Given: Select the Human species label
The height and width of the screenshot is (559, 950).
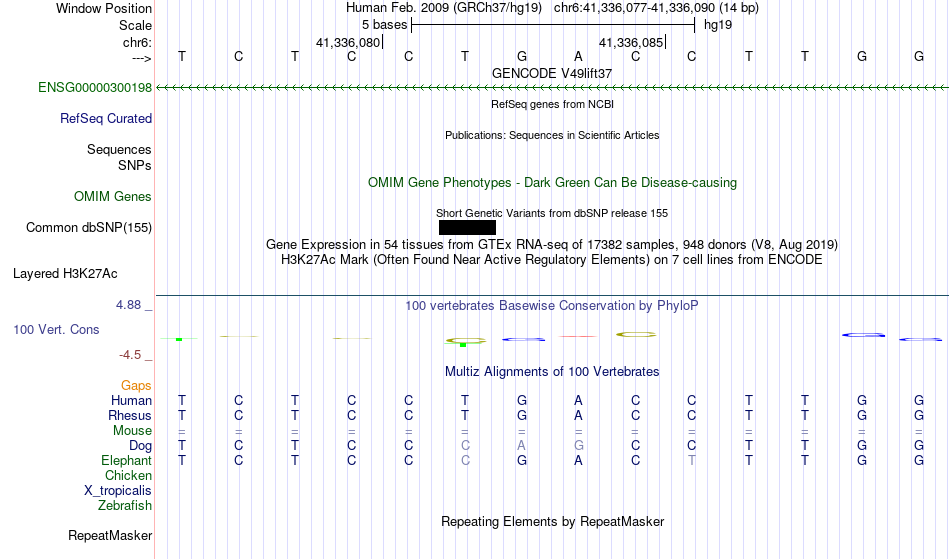Looking at the screenshot, I should (131, 400).
